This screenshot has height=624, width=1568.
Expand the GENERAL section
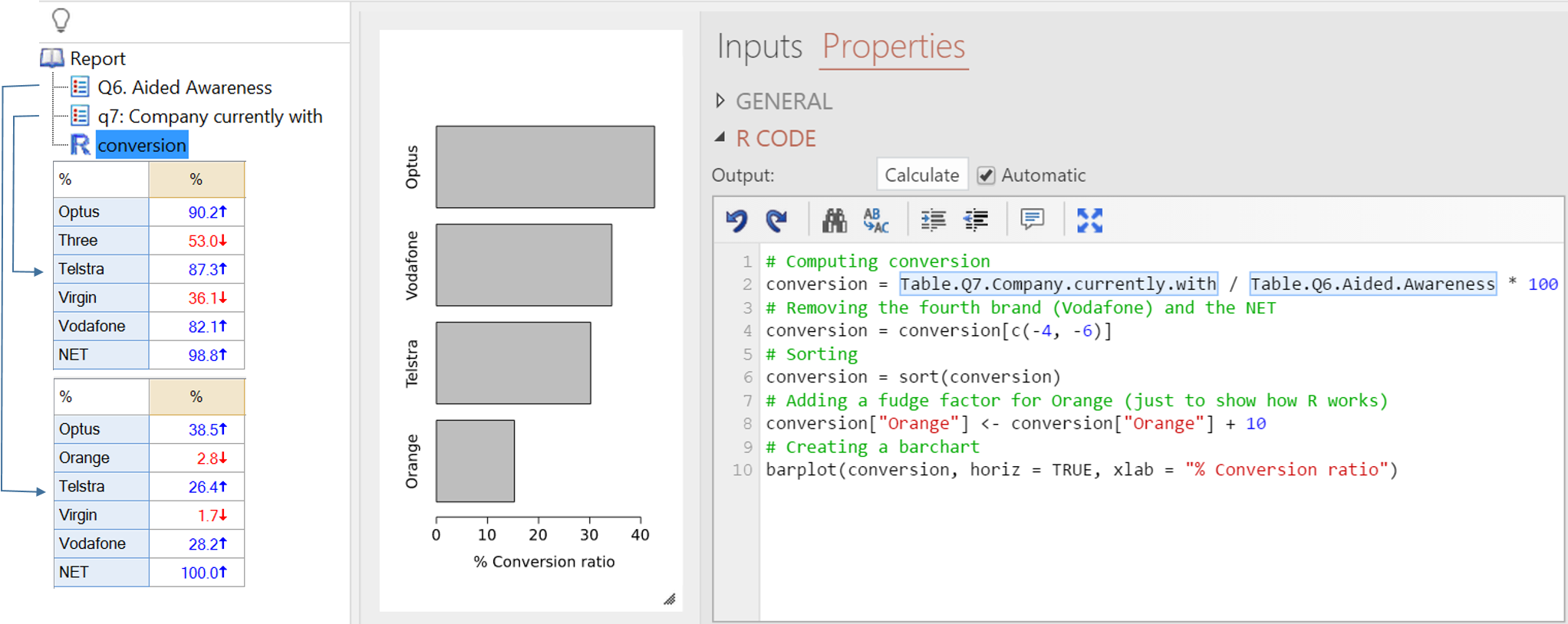[720, 100]
